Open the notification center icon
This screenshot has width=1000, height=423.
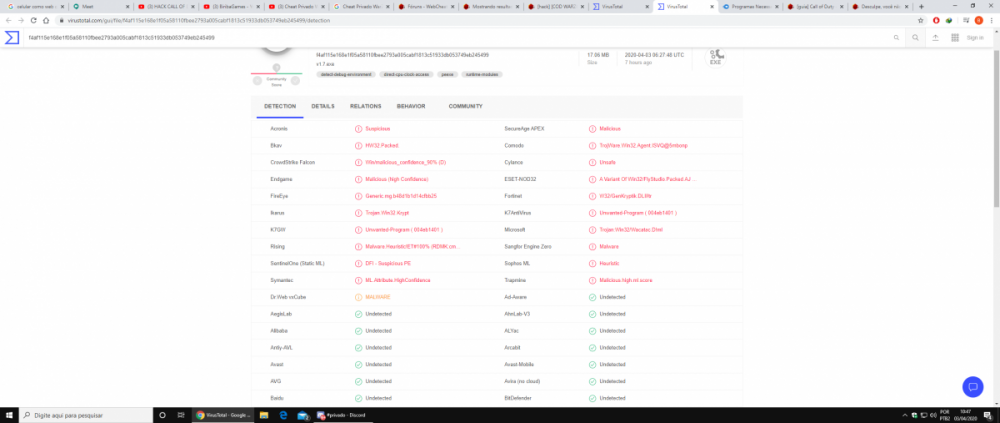[x=987, y=415]
